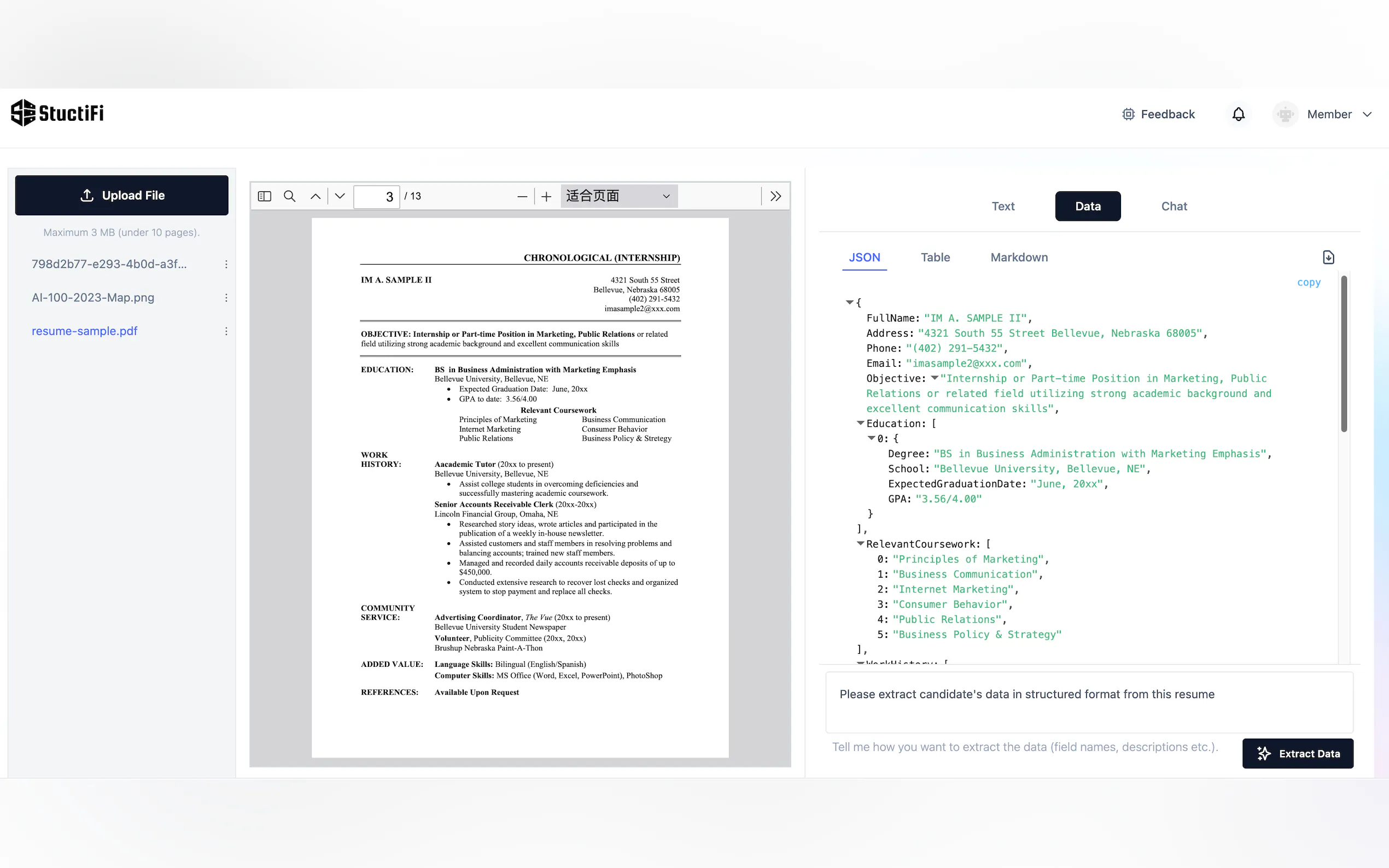Open PDF tools double-chevron menu
This screenshot has height=868, width=1389.
pyautogui.click(x=775, y=196)
